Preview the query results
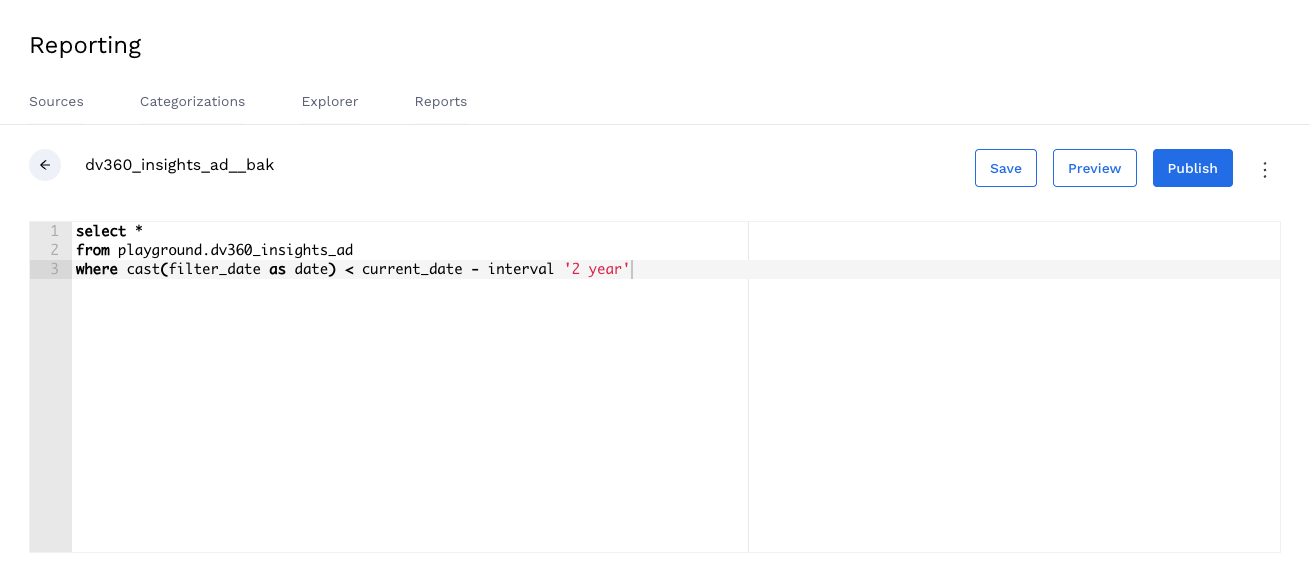The height and width of the screenshot is (581, 1310). point(1094,168)
